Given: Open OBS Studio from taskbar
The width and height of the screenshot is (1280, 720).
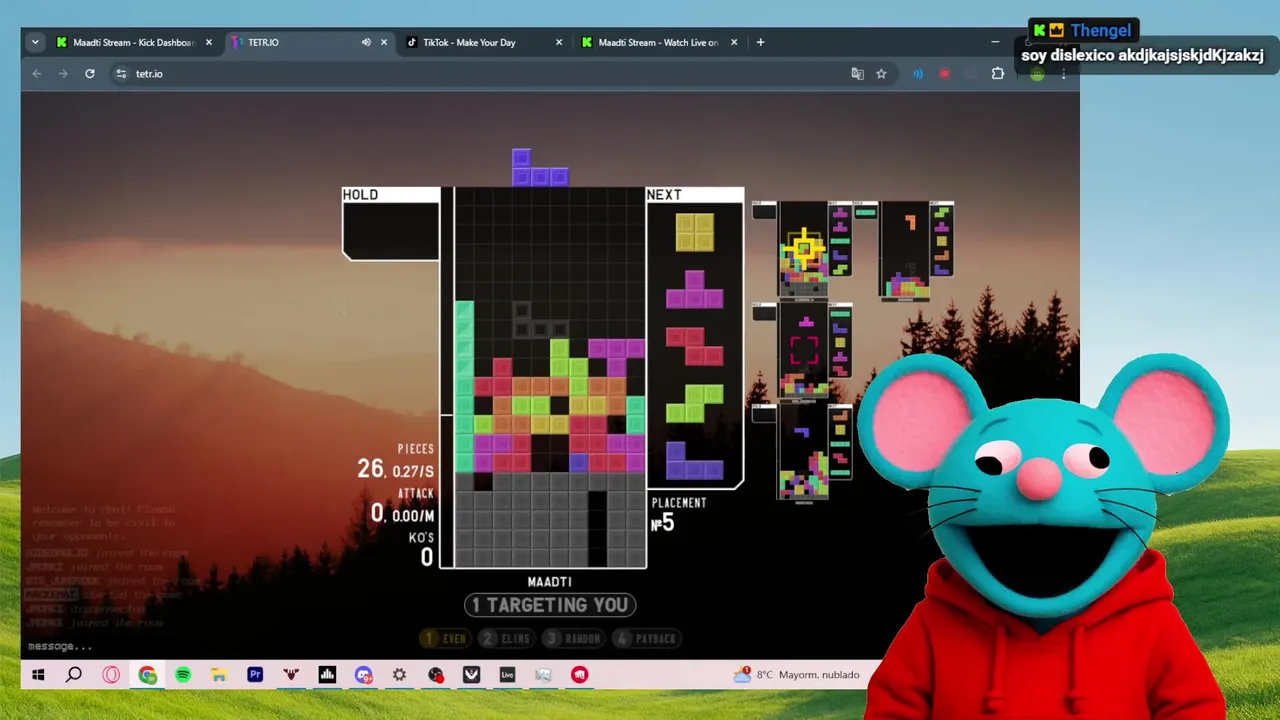Looking at the screenshot, I should [435, 675].
